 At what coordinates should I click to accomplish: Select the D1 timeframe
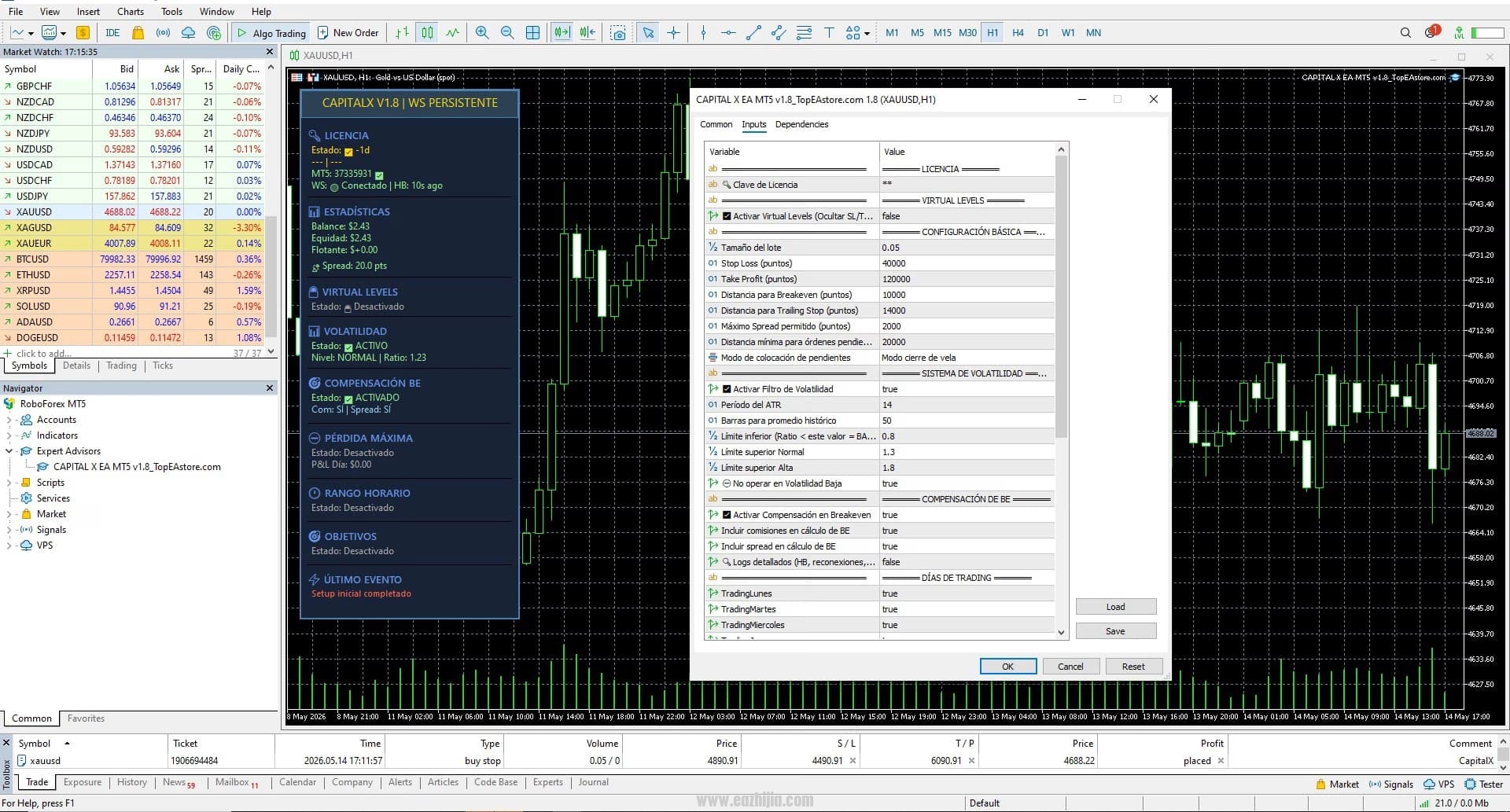1043,33
